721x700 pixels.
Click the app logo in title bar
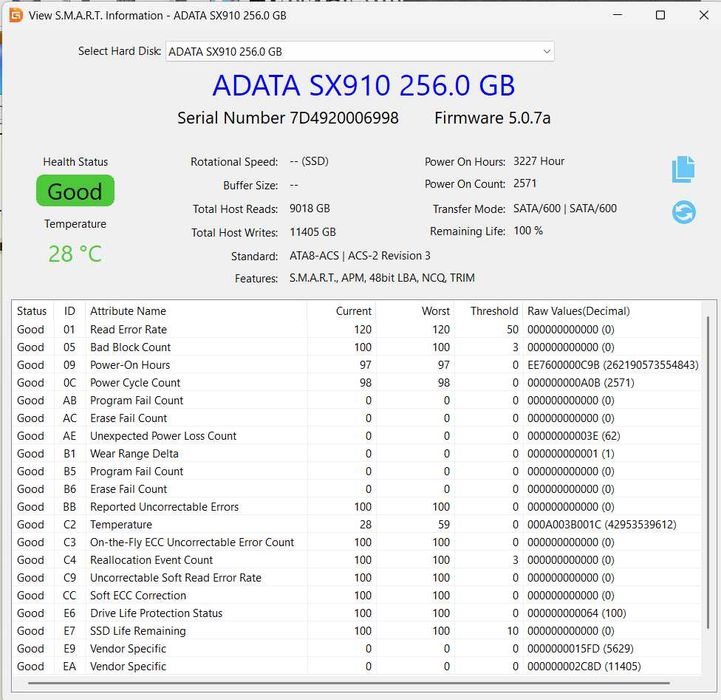click(16, 15)
